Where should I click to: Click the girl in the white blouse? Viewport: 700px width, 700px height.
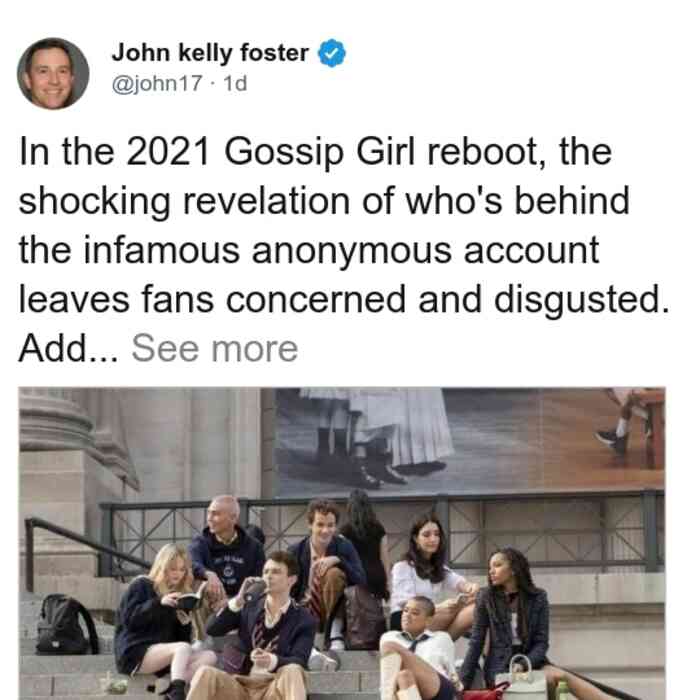tap(430, 571)
